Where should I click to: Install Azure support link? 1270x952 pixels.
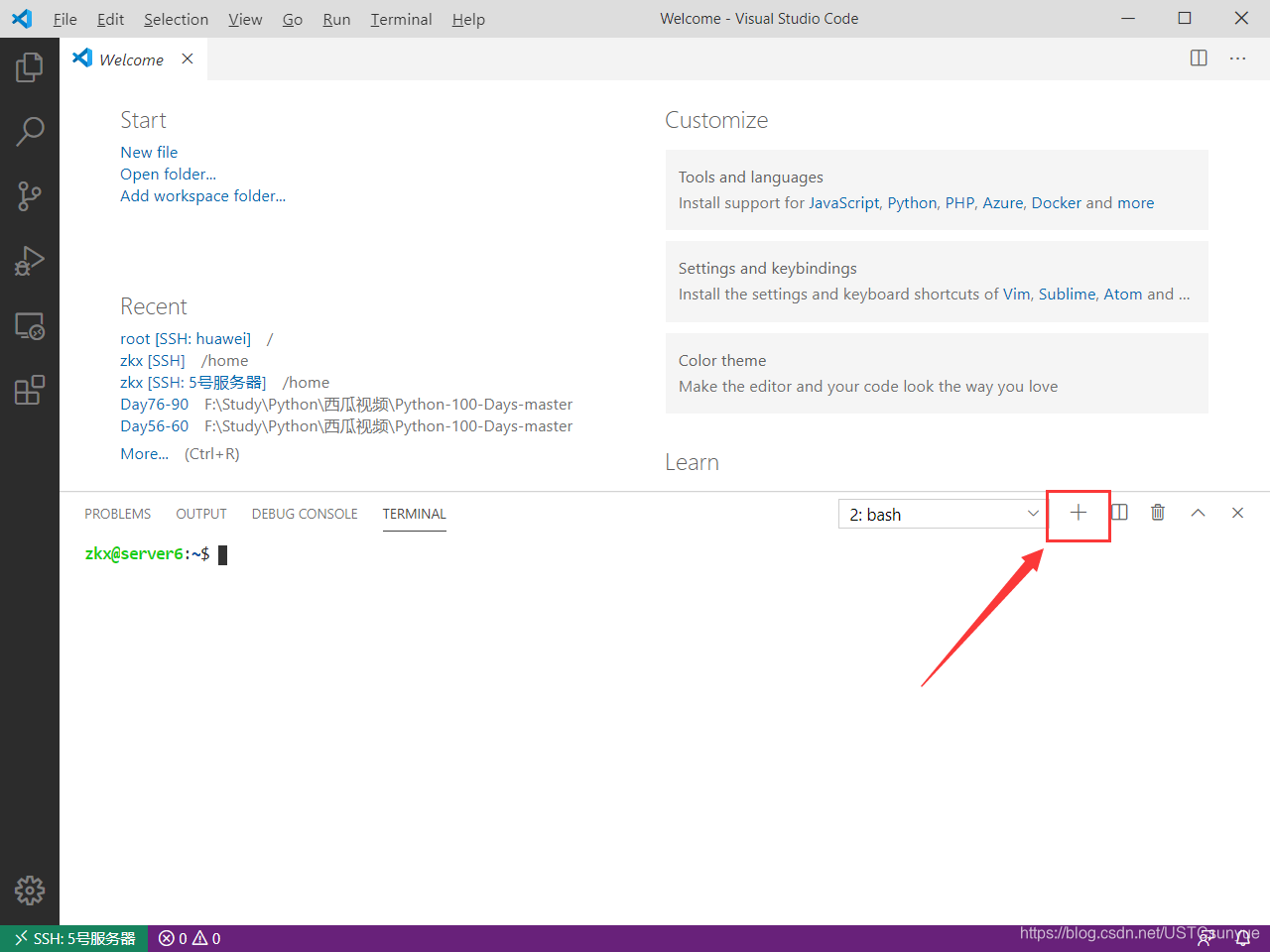coord(1002,202)
